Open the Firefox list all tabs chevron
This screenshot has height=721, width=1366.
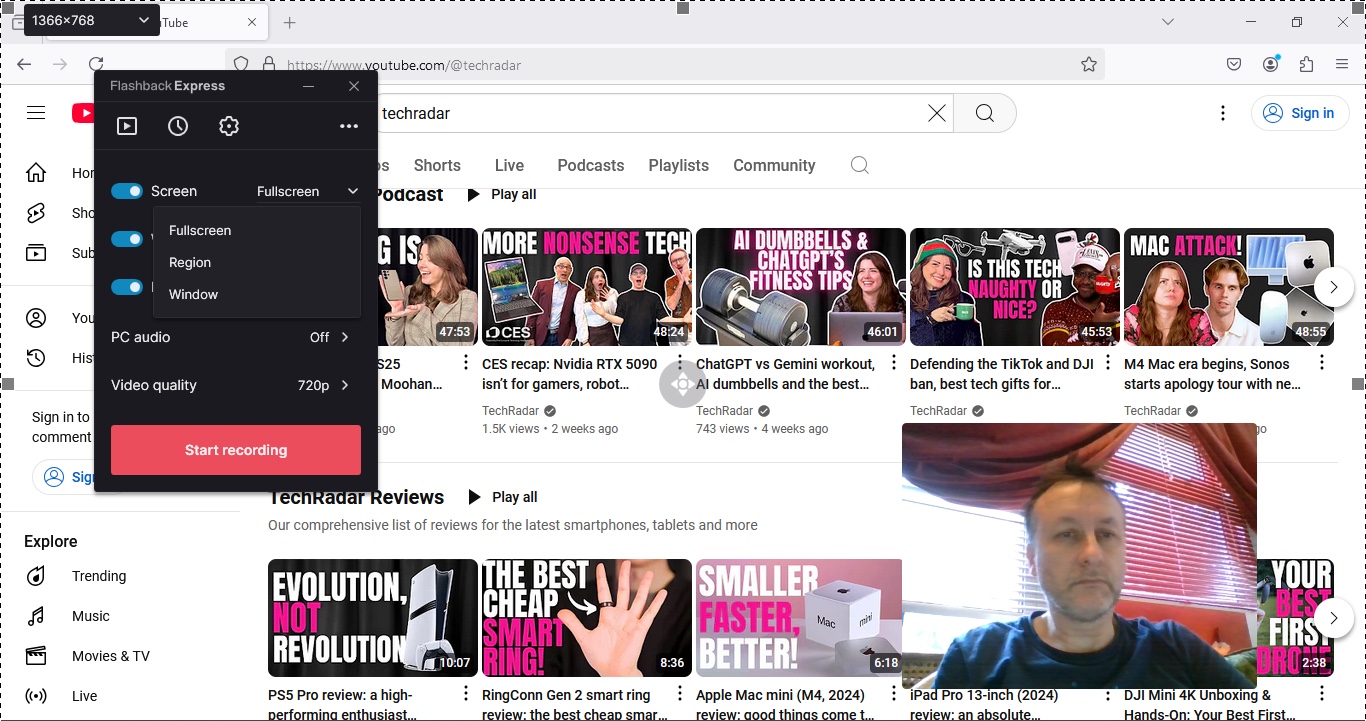tap(1168, 22)
